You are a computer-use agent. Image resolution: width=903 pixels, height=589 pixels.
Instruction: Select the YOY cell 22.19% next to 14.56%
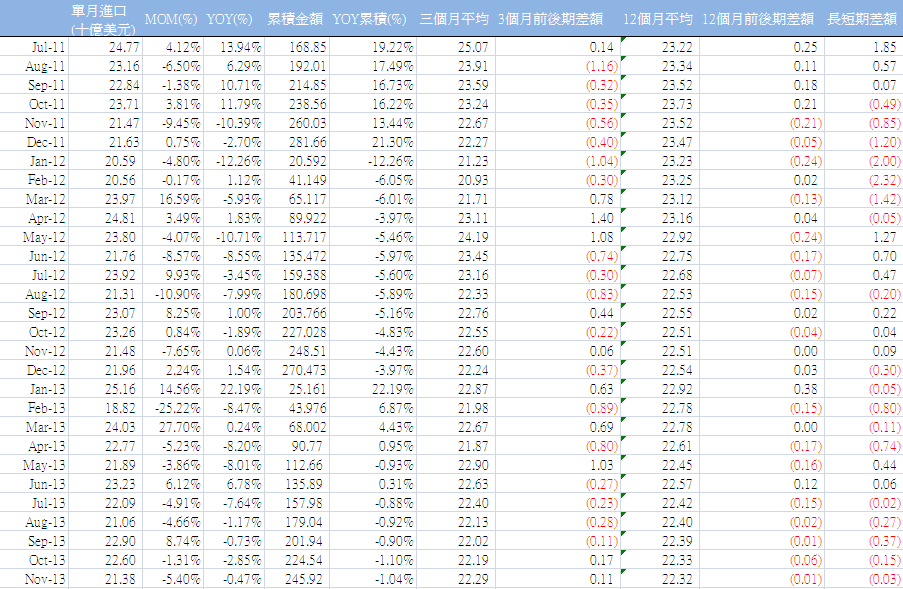point(241,389)
